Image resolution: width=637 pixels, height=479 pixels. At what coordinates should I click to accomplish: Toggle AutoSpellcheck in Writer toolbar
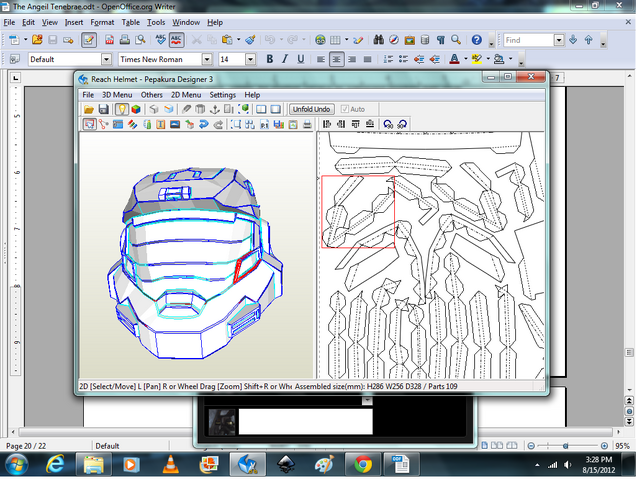click(x=176, y=40)
